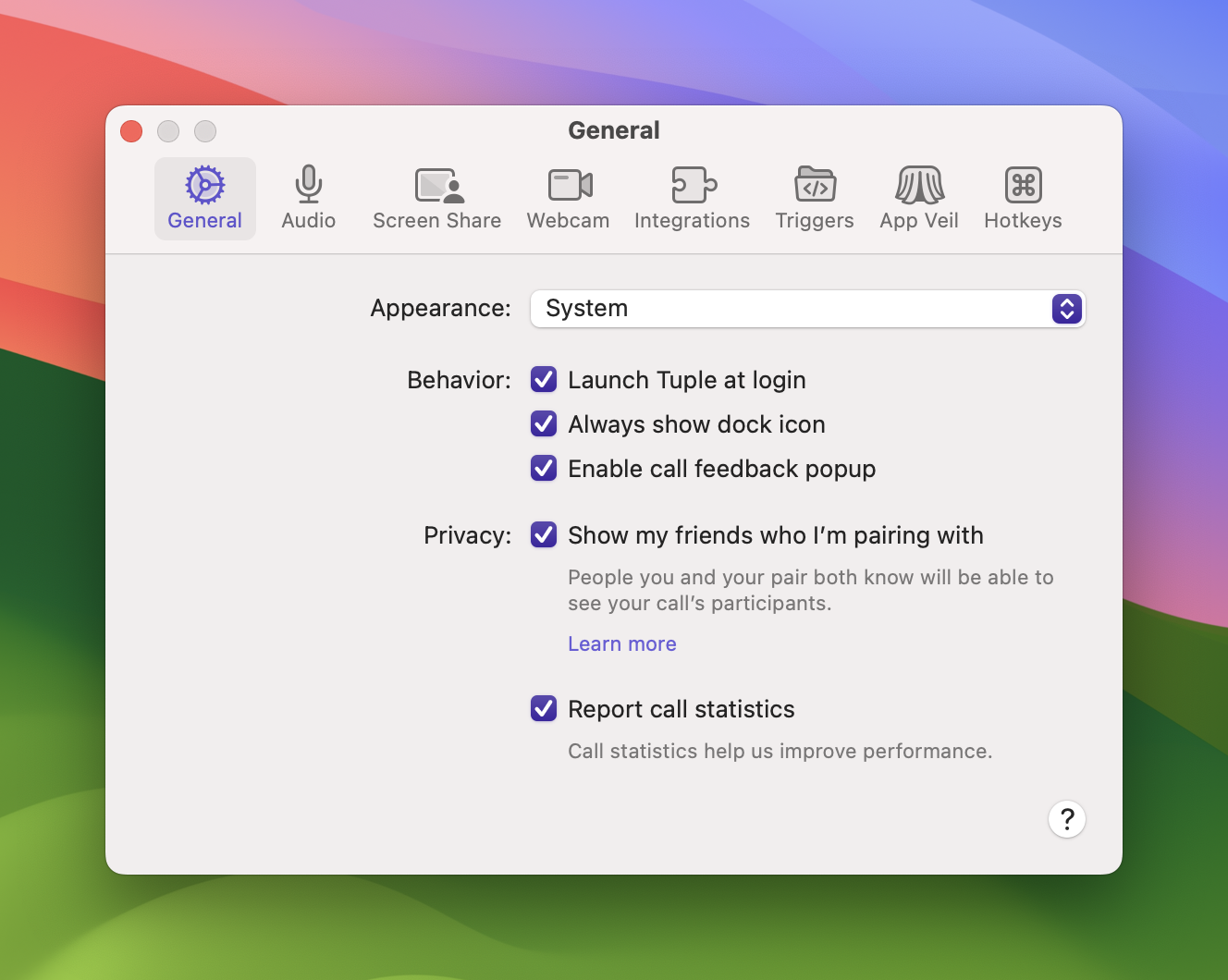Viewport: 1228px width, 980px height.
Task: Close the General preferences window
Action: [131, 131]
